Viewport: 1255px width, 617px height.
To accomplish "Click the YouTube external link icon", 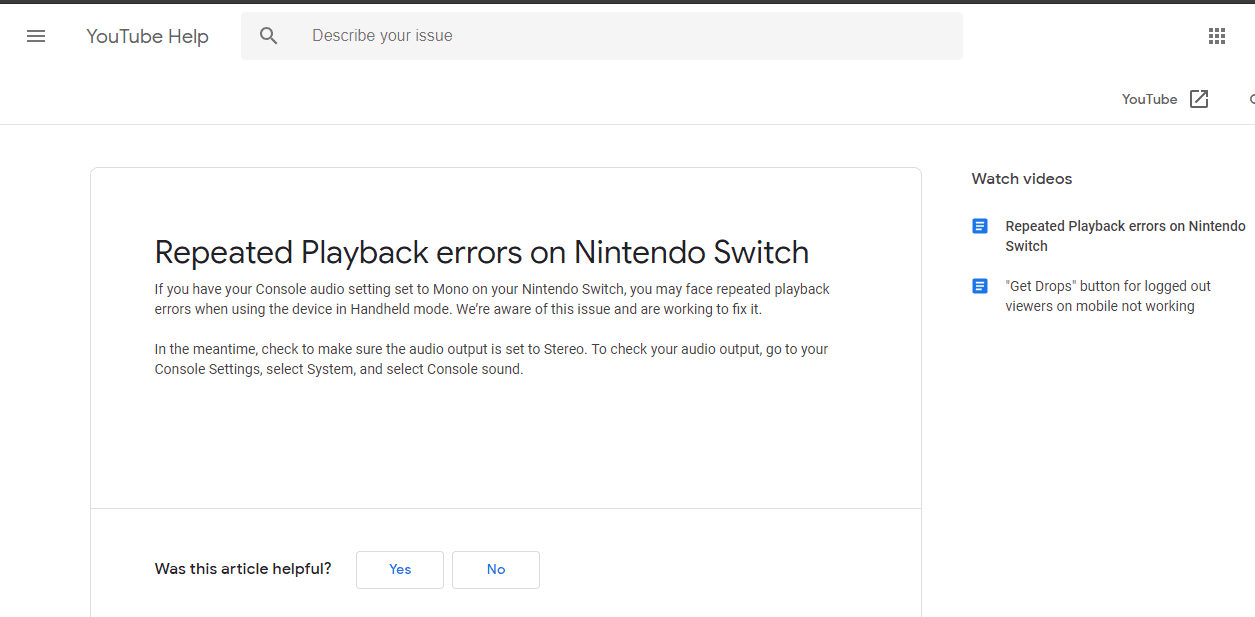I will point(1199,99).
